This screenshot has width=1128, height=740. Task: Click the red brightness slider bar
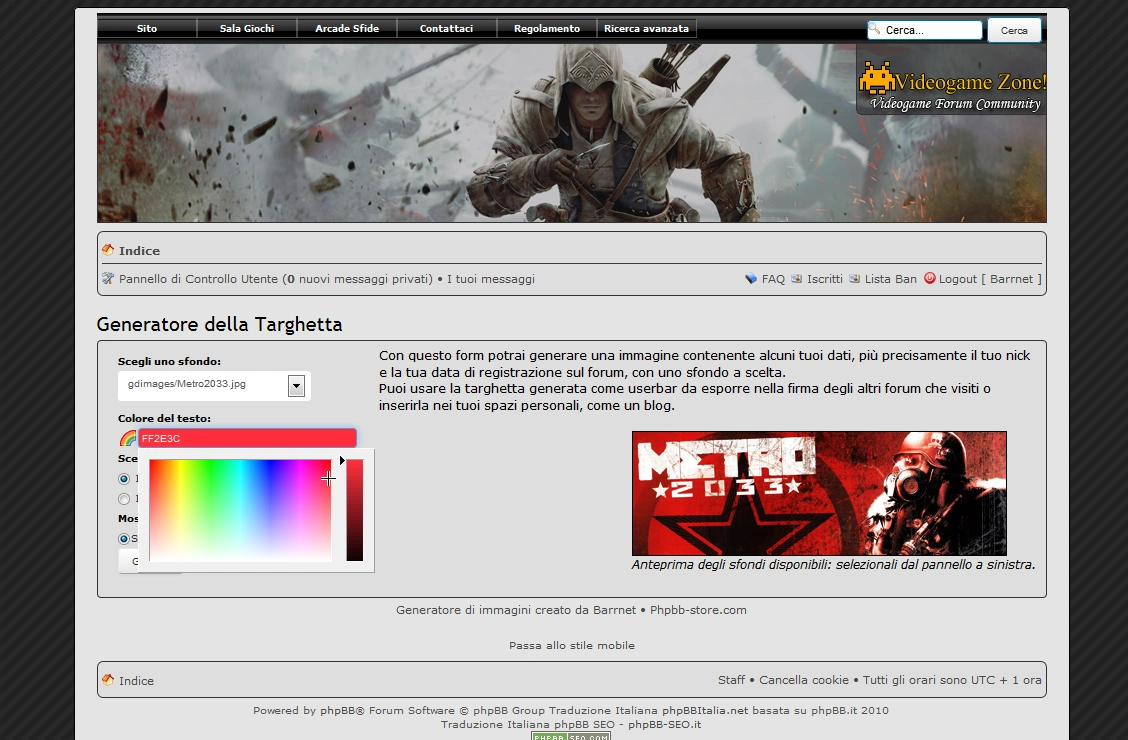coord(355,510)
